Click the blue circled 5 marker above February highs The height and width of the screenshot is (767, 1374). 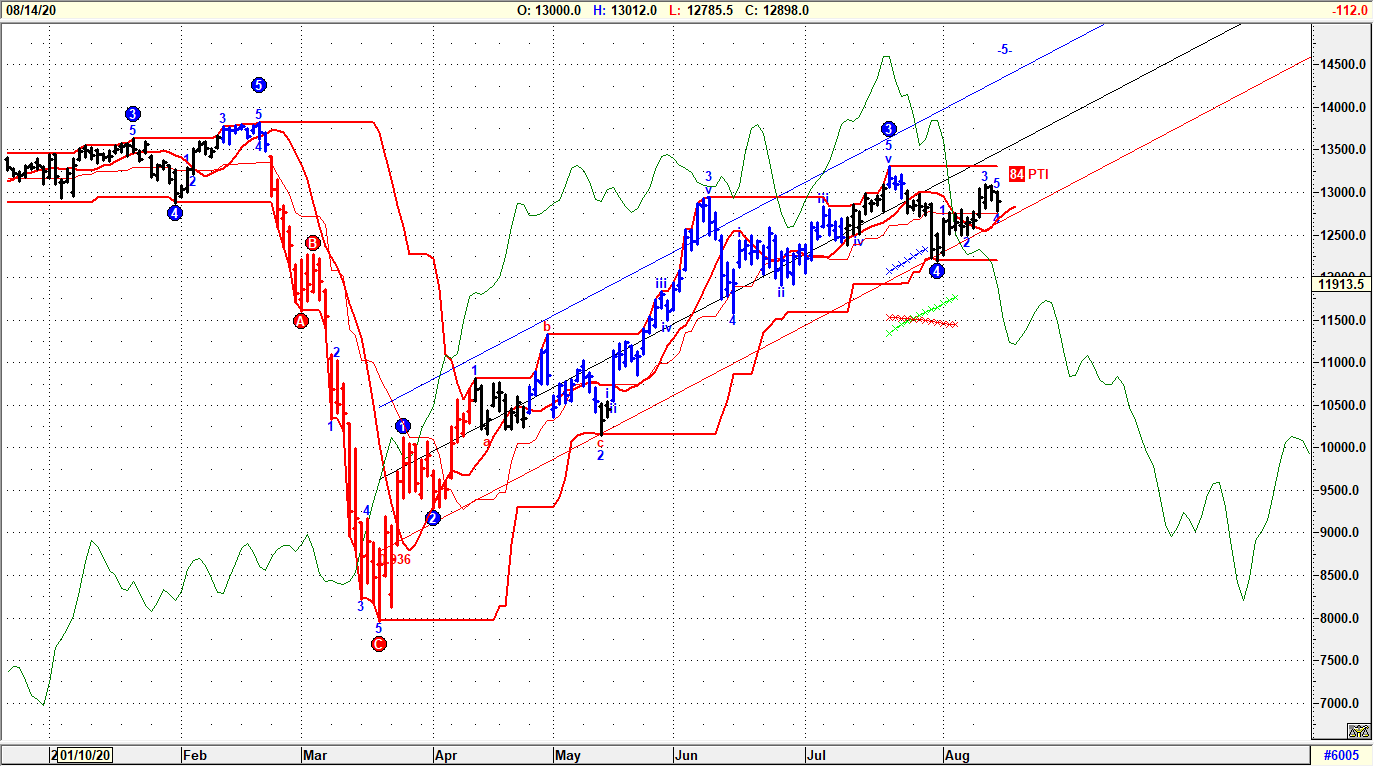click(x=259, y=85)
